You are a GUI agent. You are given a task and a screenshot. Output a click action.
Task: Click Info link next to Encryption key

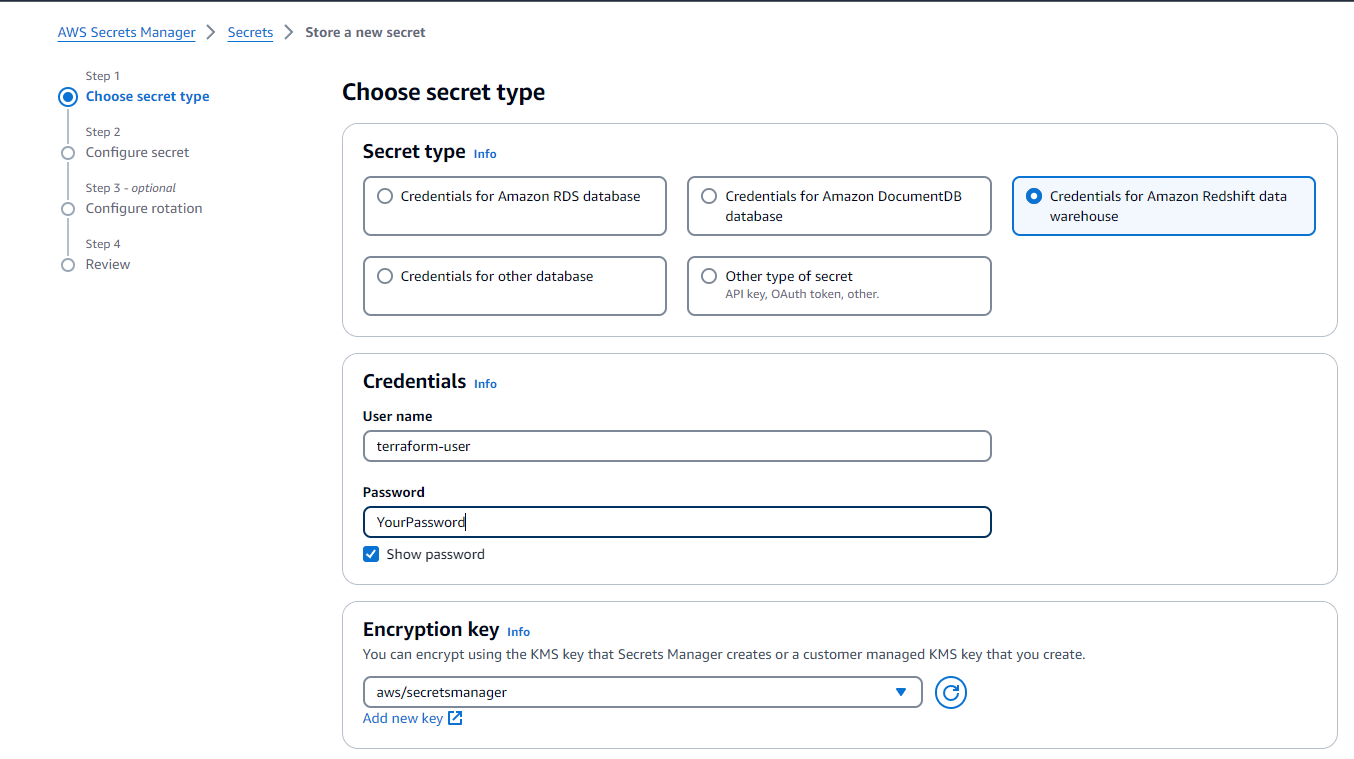pyautogui.click(x=518, y=632)
